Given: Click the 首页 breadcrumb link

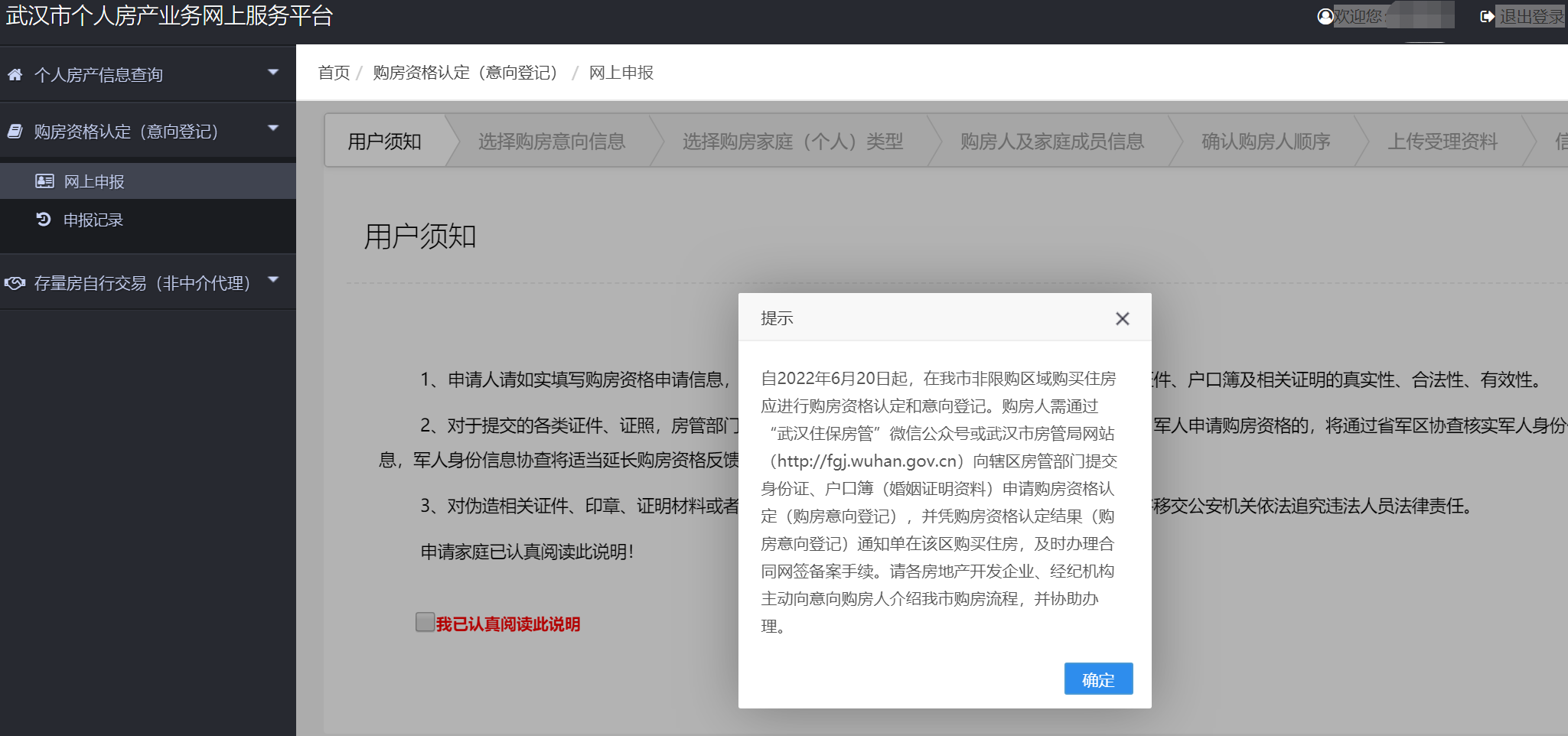Looking at the screenshot, I should click(x=334, y=73).
